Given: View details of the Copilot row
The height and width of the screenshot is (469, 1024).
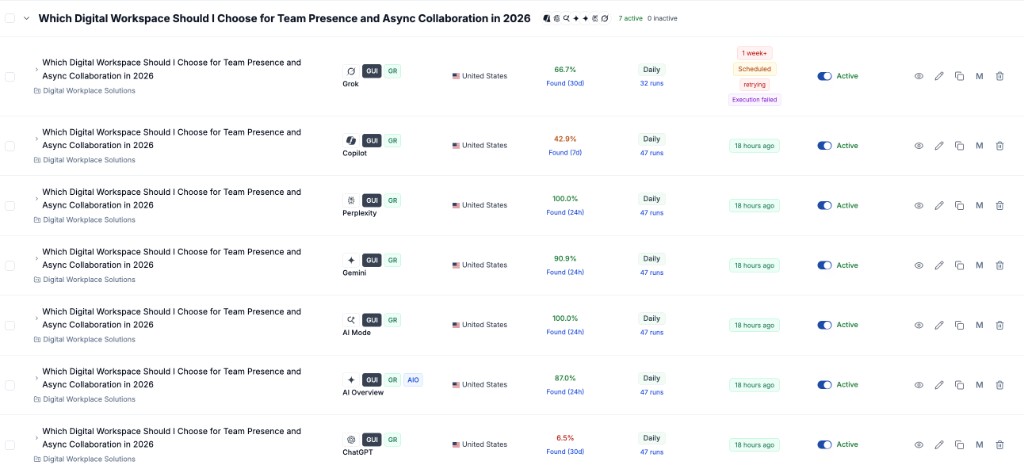Looking at the screenshot, I should (x=918, y=146).
